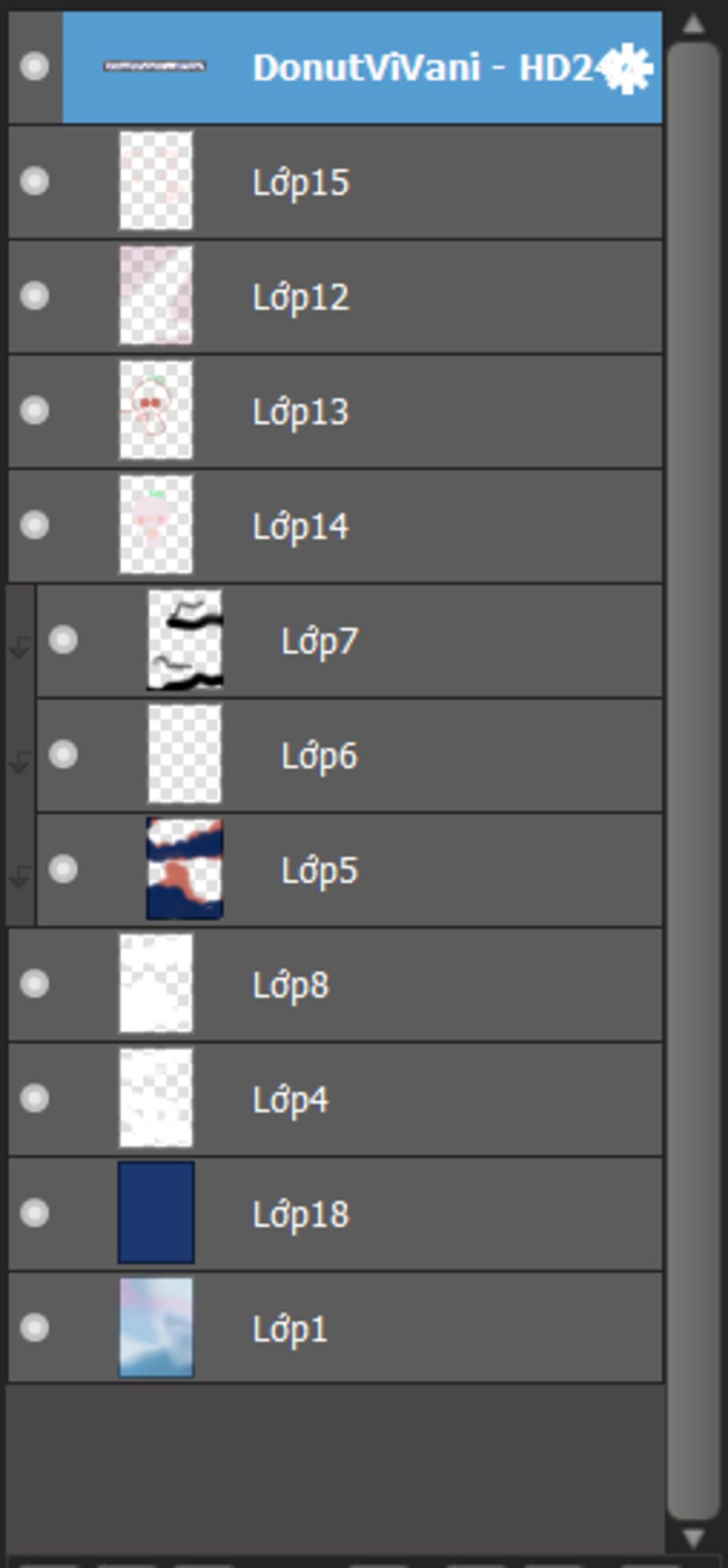Click scrollbar down arrow in layers panel
This screenshot has width=728, height=1568.
coord(693,1538)
